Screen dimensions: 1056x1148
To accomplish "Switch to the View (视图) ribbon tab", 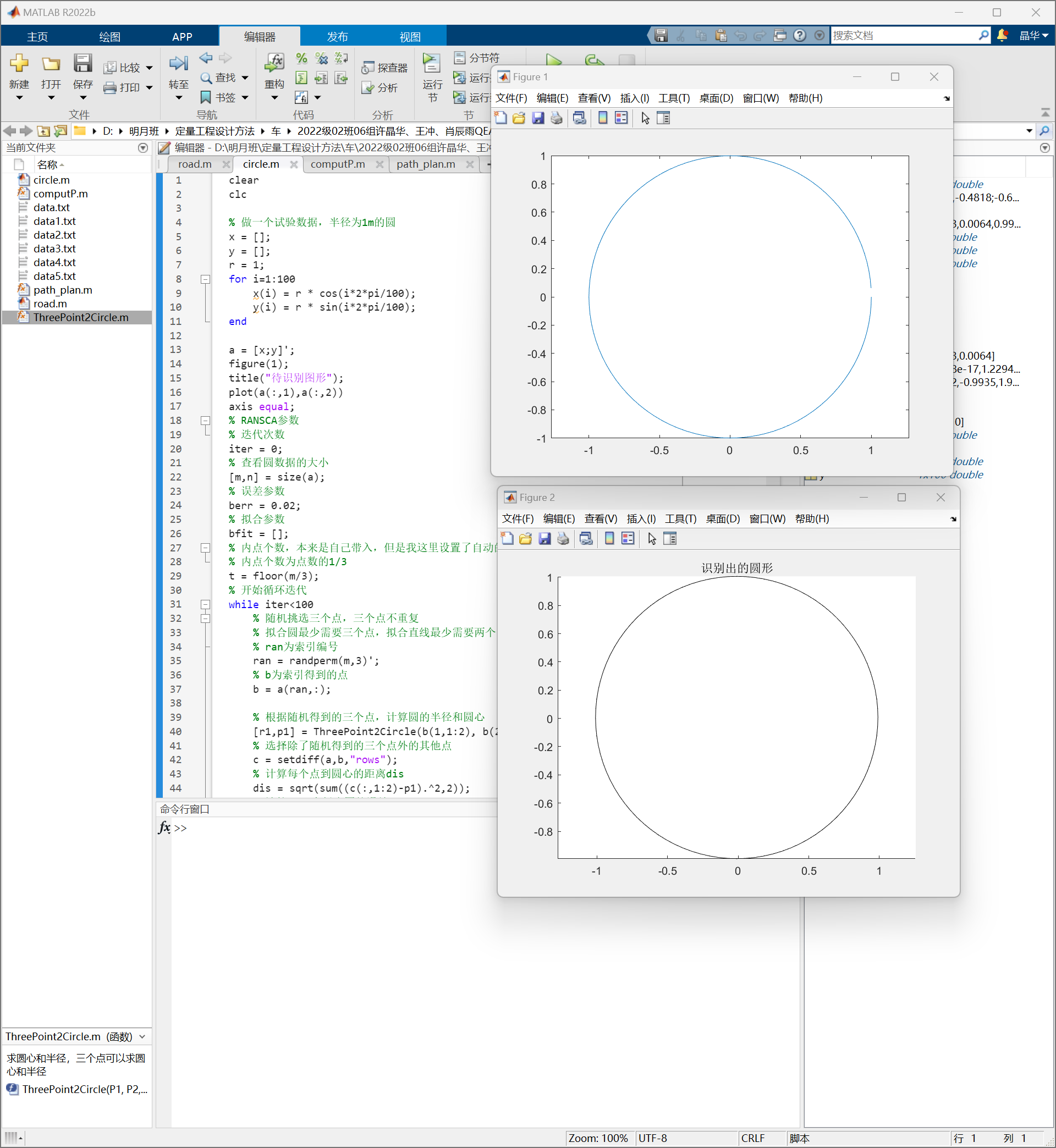I will coord(410,36).
